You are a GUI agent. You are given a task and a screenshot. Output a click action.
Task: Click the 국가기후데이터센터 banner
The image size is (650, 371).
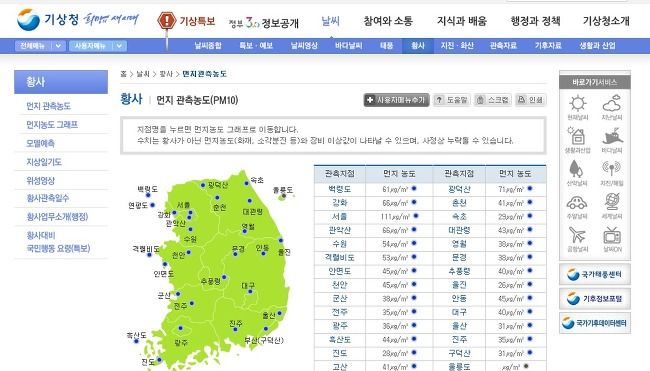point(595,323)
